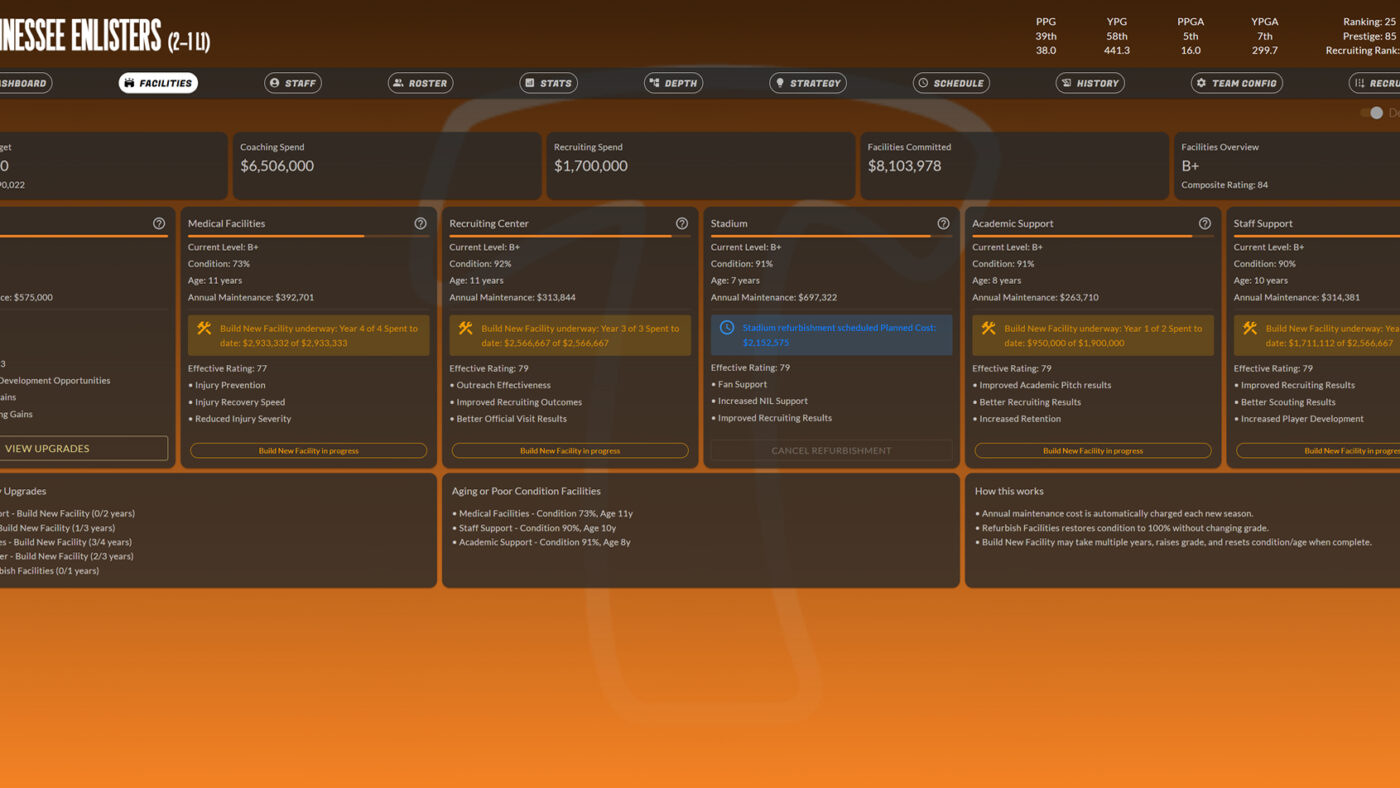Click 'Aging or Poor Condition Facilities' heading
Viewport: 1400px width, 788px height.
pos(526,491)
